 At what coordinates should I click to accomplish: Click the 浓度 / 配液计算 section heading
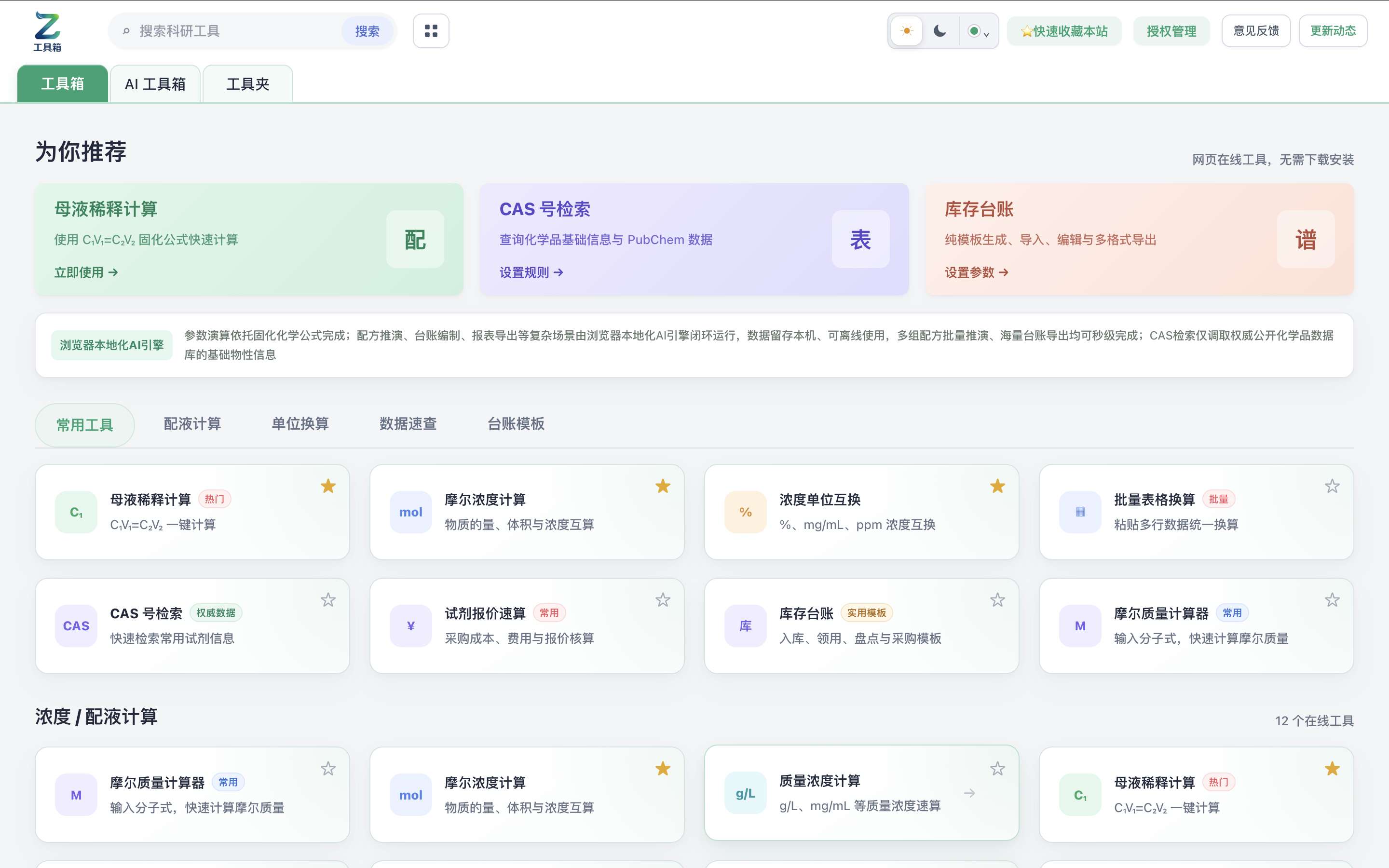point(96,717)
